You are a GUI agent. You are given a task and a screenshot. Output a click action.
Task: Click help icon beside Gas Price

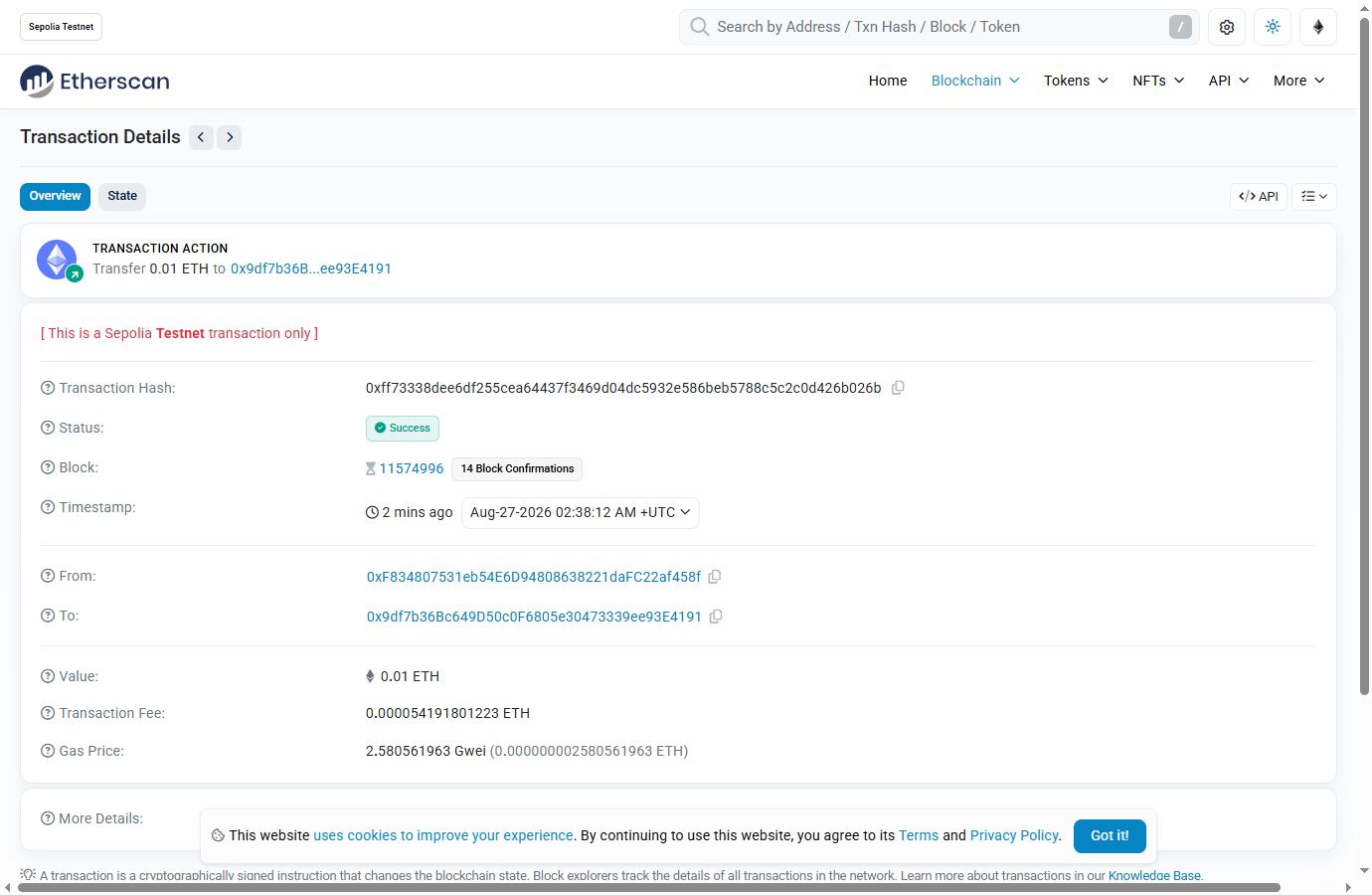coord(48,751)
